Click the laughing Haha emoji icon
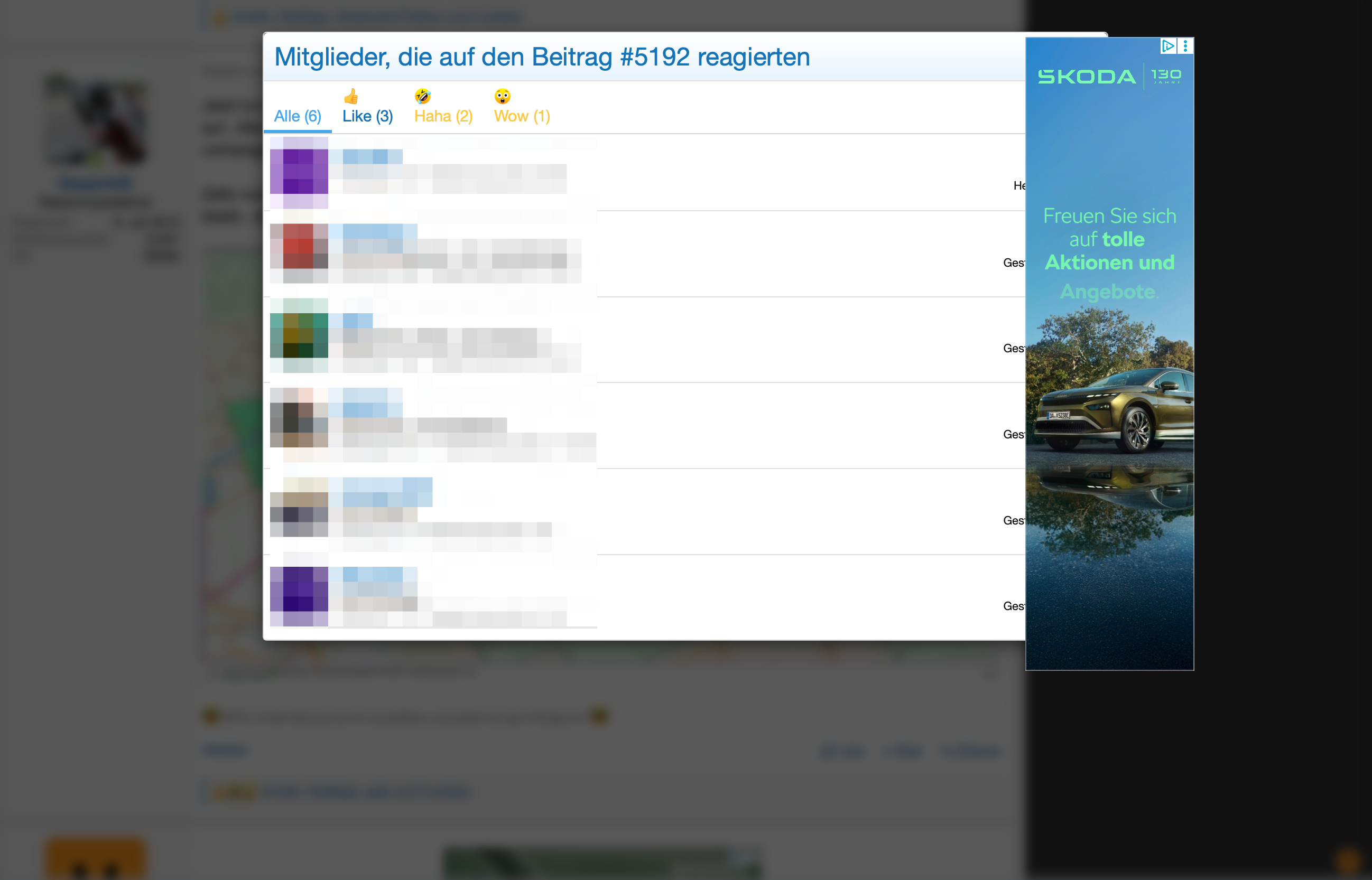Screen dimensions: 1372x880 click(x=422, y=96)
